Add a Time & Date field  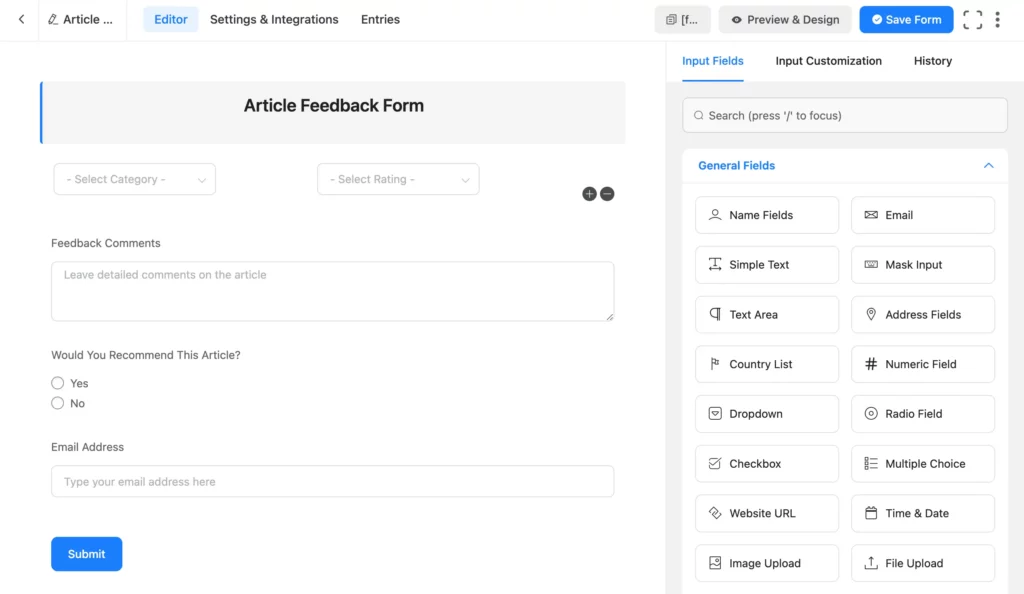921,513
